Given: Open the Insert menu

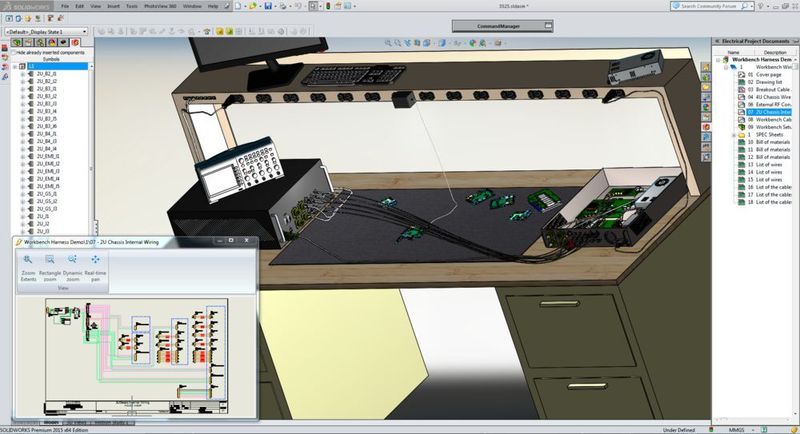Looking at the screenshot, I should tap(113, 6).
